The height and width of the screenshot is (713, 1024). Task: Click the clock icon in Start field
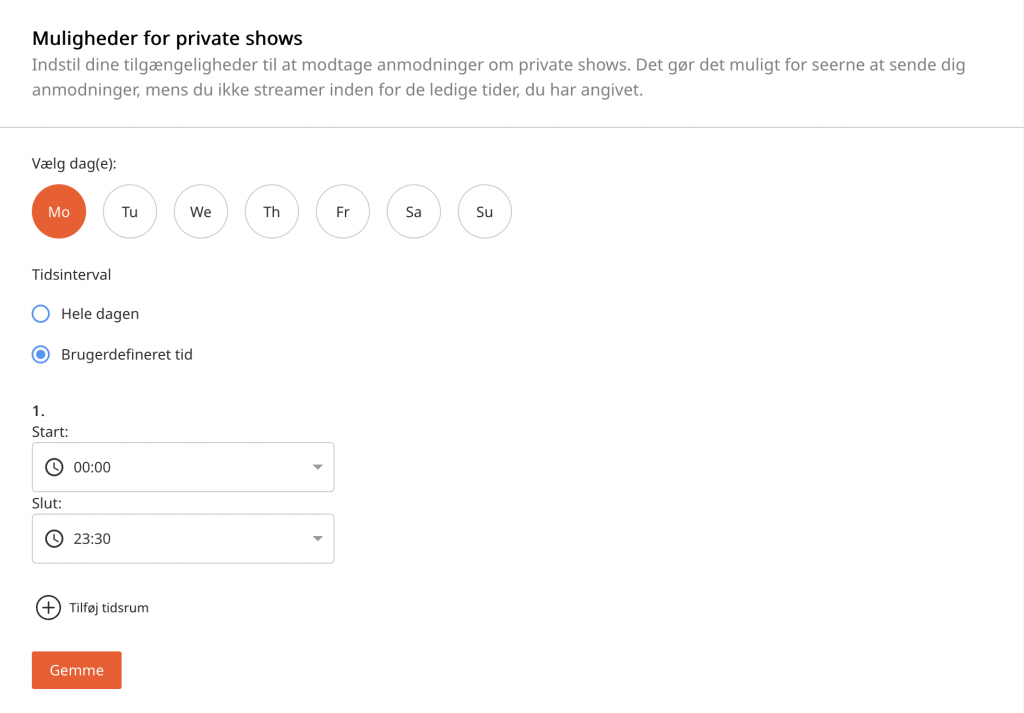pos(54,467)
